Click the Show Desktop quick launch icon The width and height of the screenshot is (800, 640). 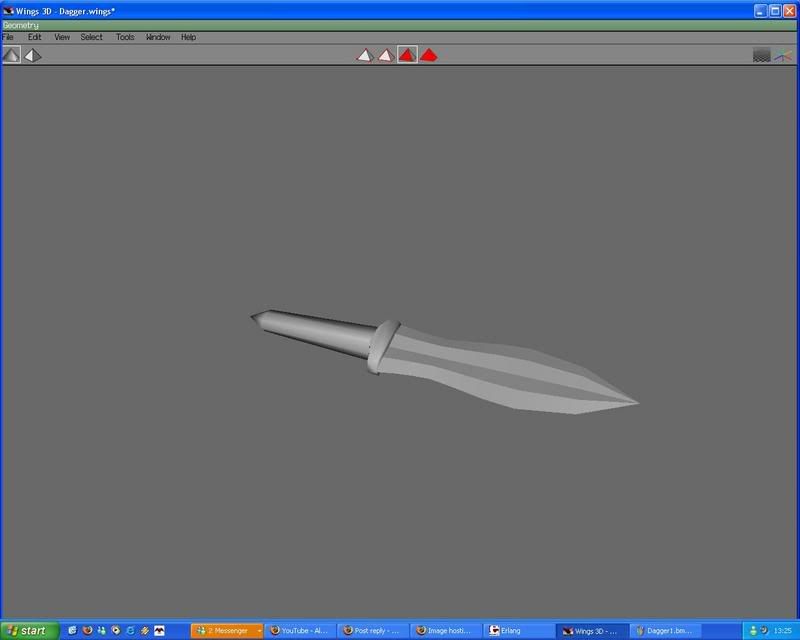tap(72, 630)
